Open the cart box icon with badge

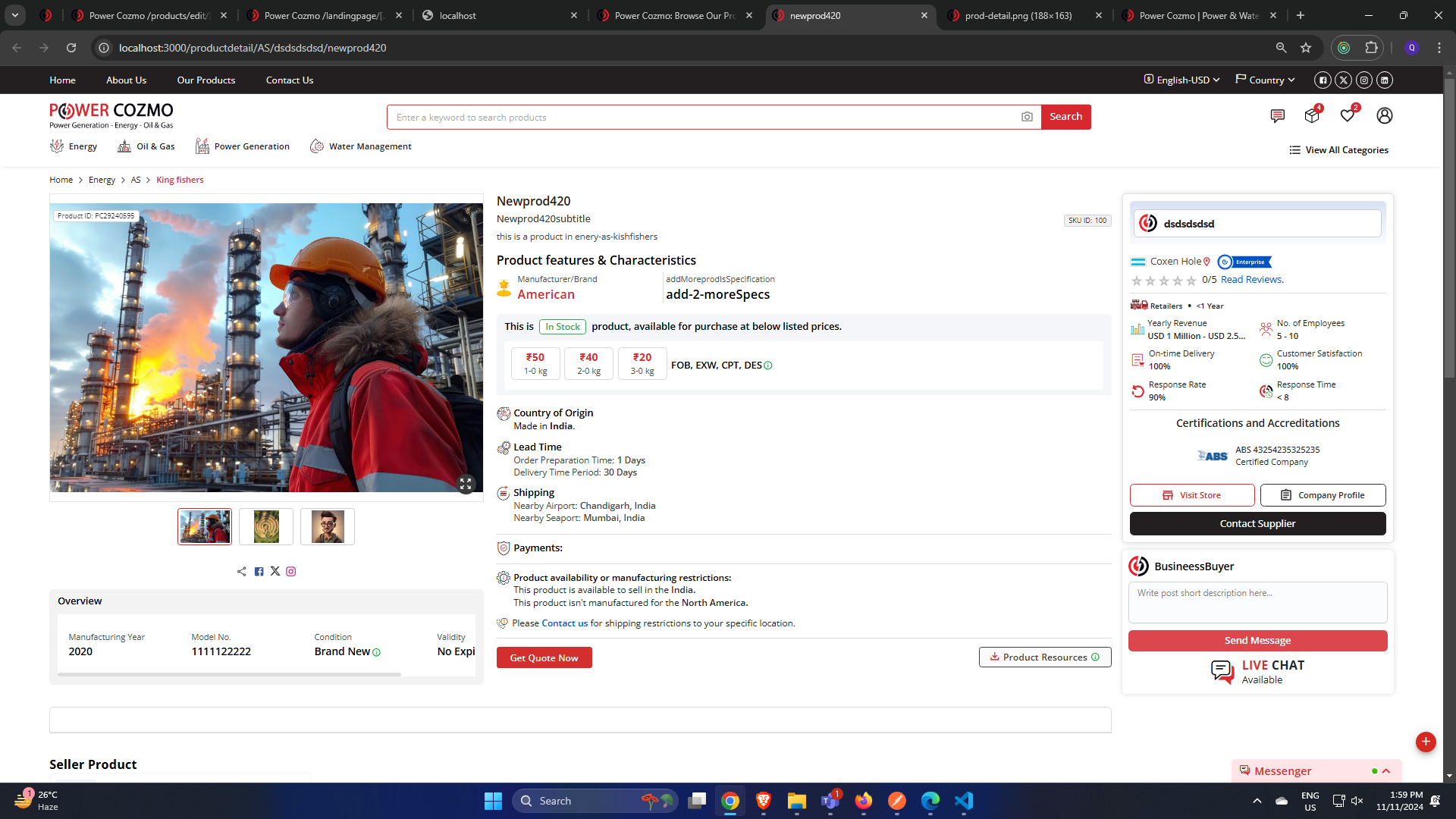click(x=1312, y=115)
